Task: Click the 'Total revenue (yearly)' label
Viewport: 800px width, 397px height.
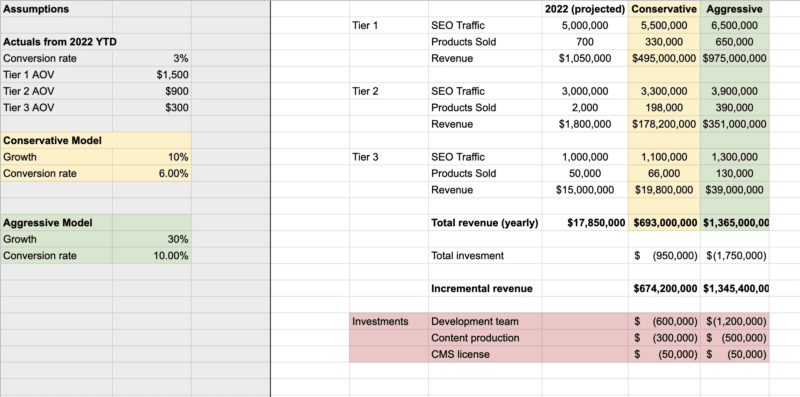Action: 485,222
